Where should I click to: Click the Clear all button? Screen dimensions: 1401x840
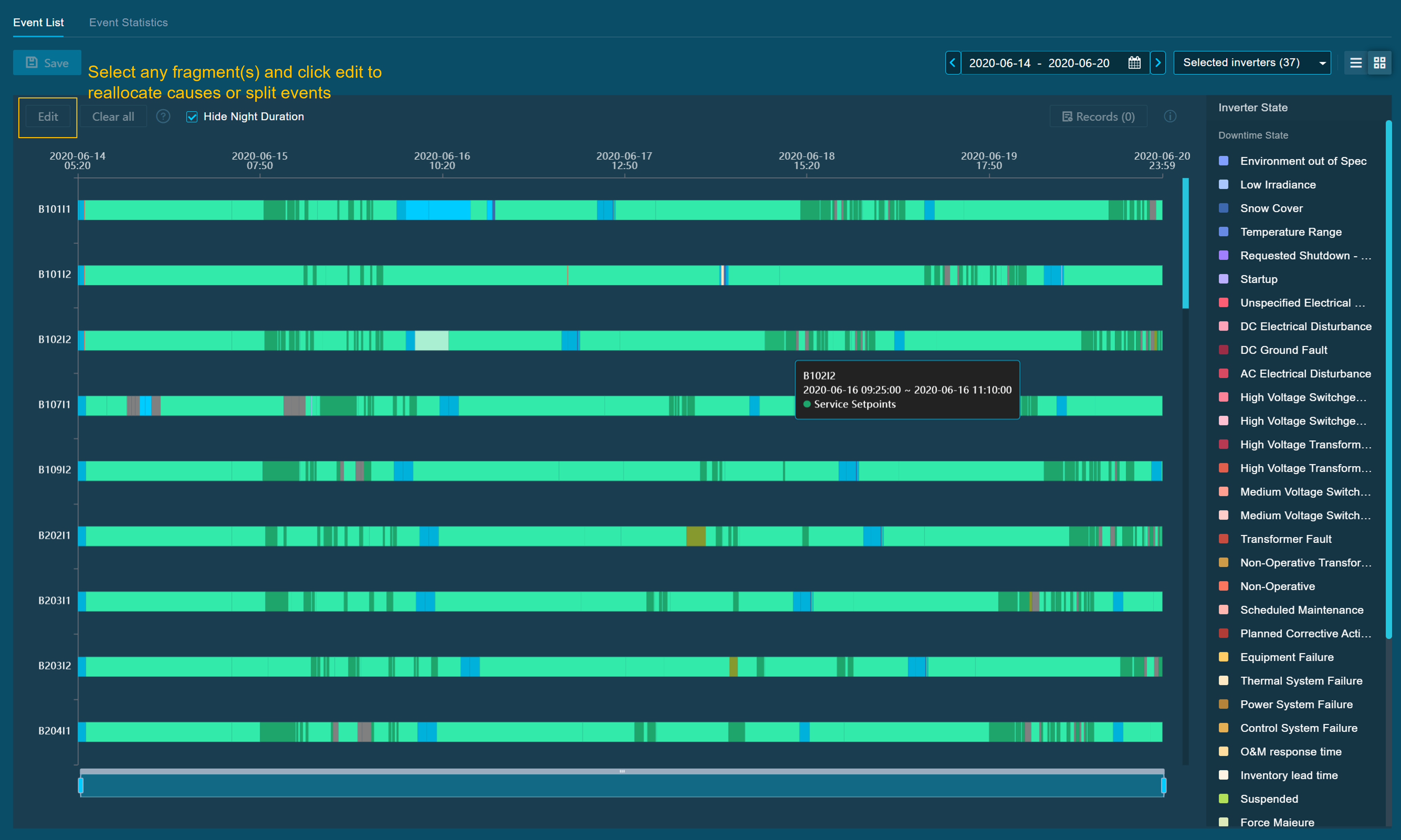tap(113, 117)
